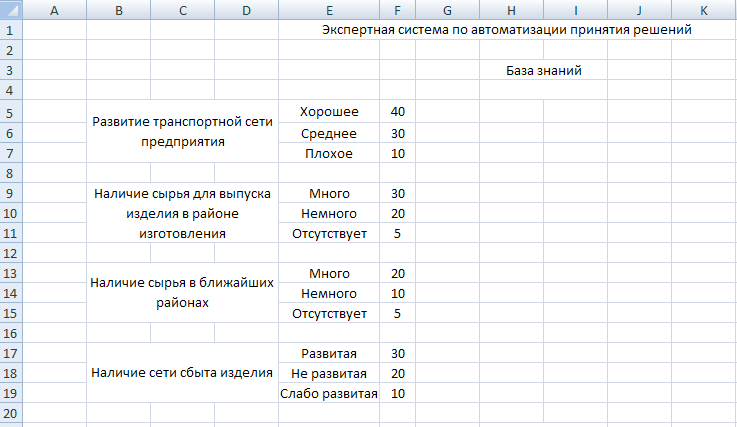Click value 10 next to Плохое
This screenshot has width=737, height=427.
pyautogui.click(x=398, y=153)
